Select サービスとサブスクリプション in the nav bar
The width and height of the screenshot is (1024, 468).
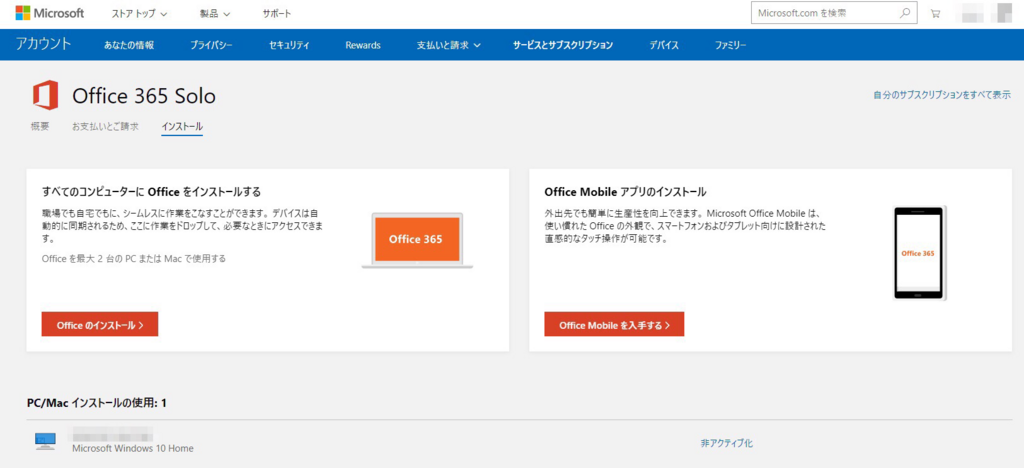[x=563, y=45]
